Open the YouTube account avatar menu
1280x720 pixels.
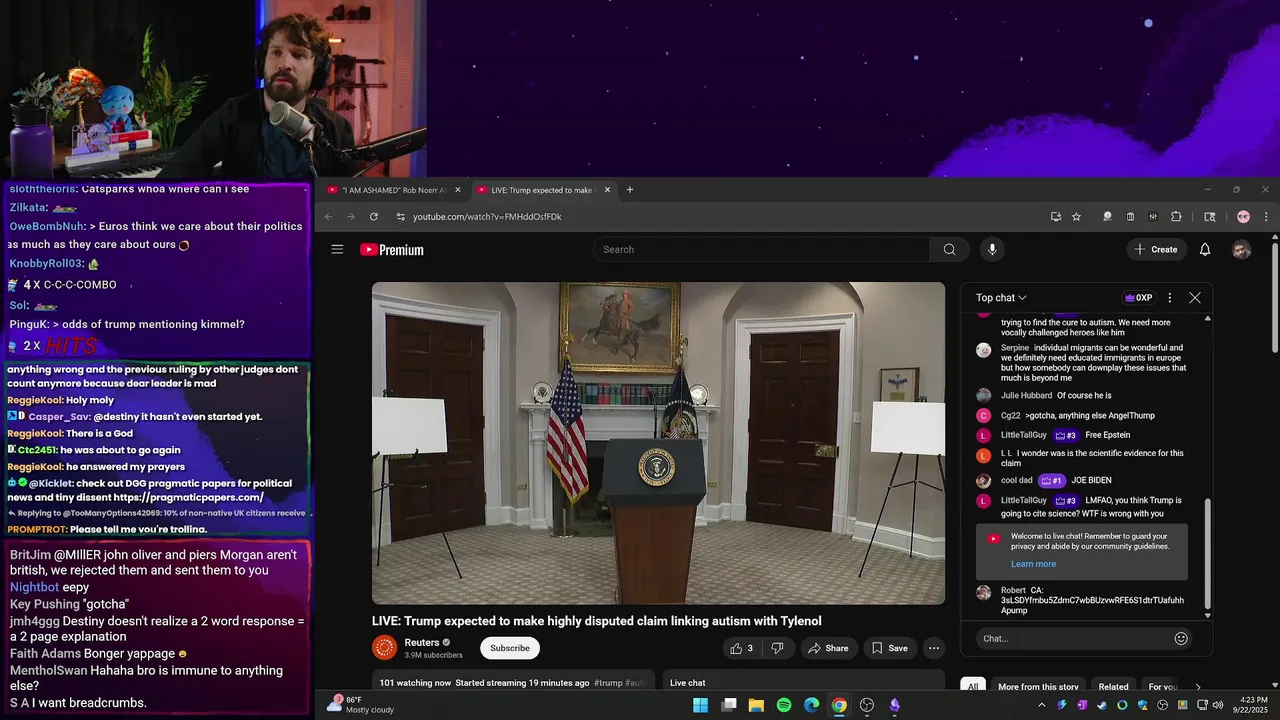(x=1241, y=249)
